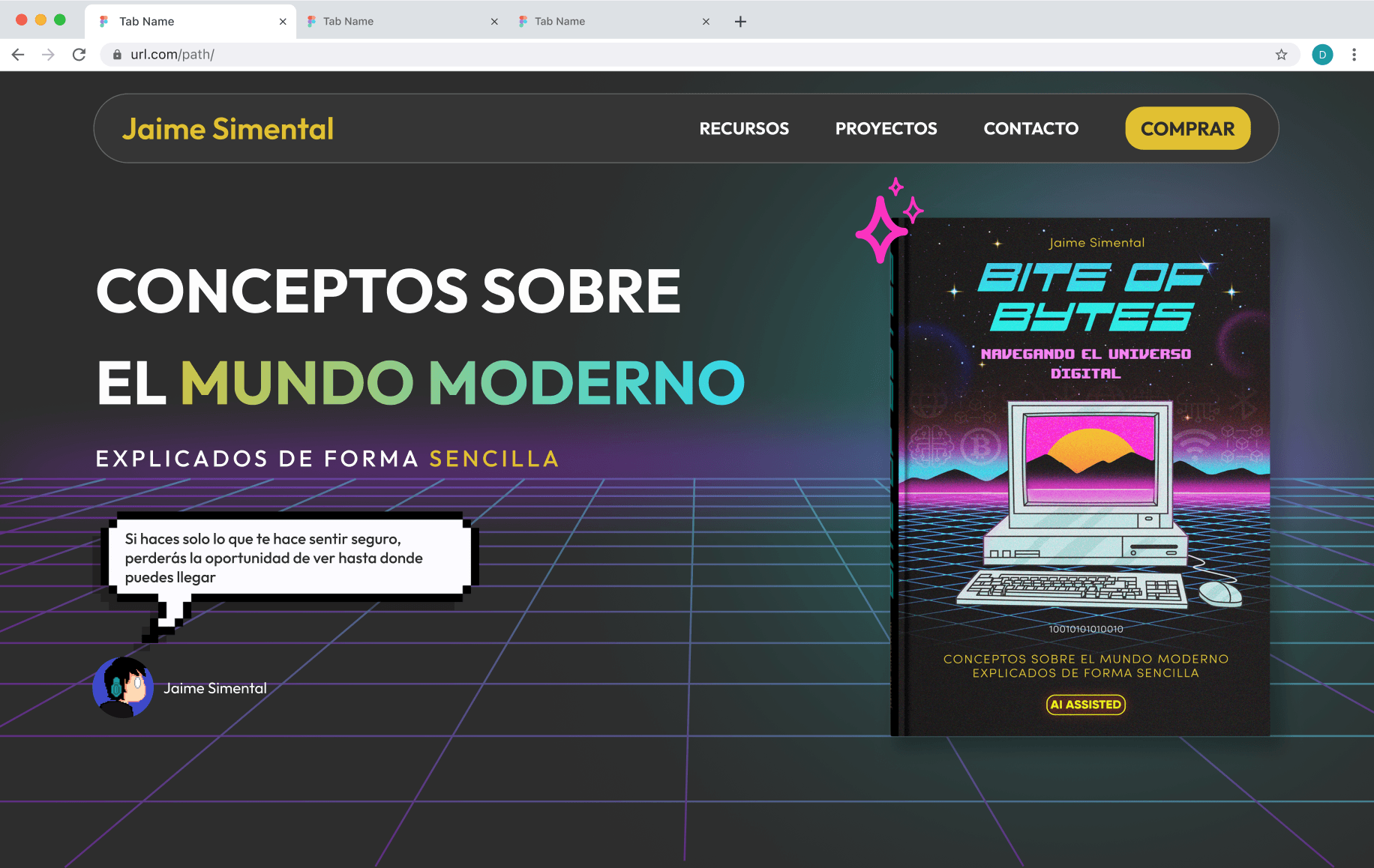This screenshot has height=868, width=1374.
Task: Click the yellow COMPRAR button
Action: coord(1188,129)
